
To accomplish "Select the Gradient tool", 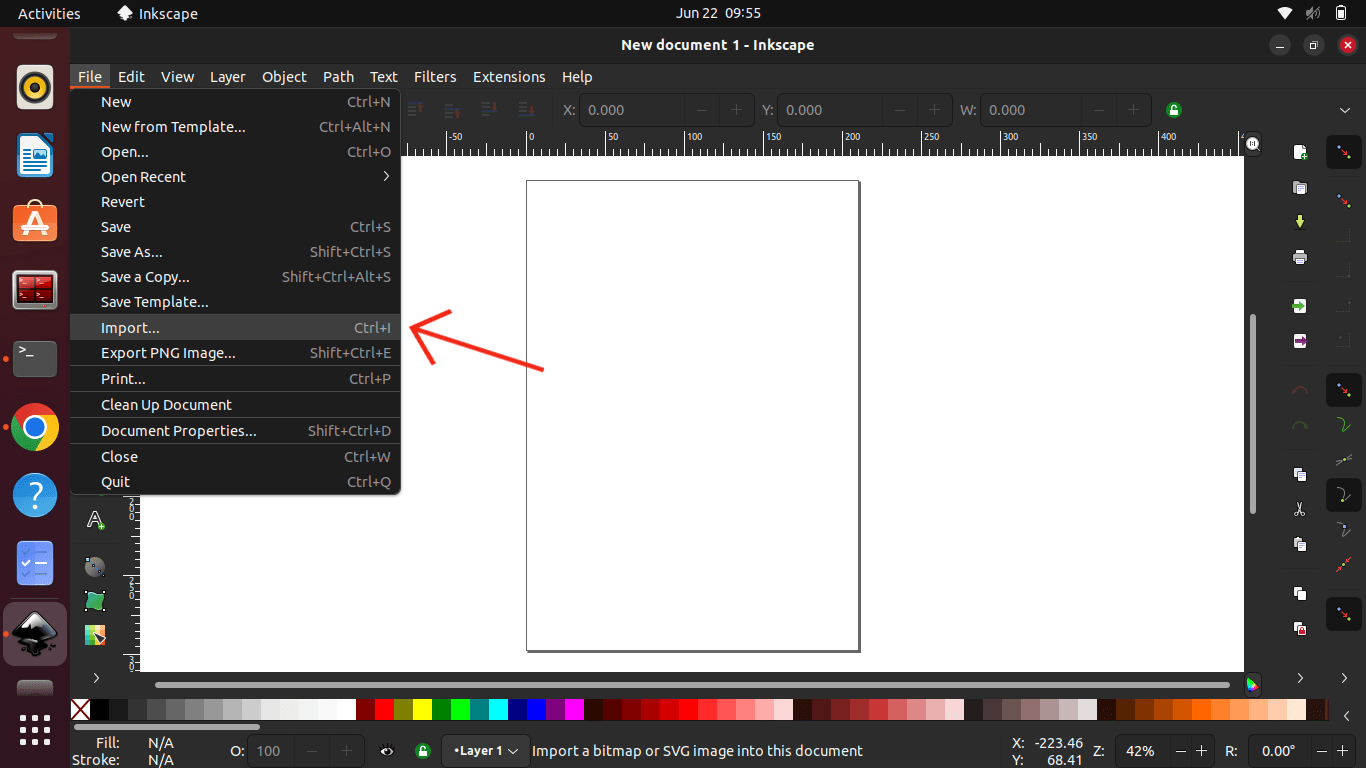I will pos(95,567).
